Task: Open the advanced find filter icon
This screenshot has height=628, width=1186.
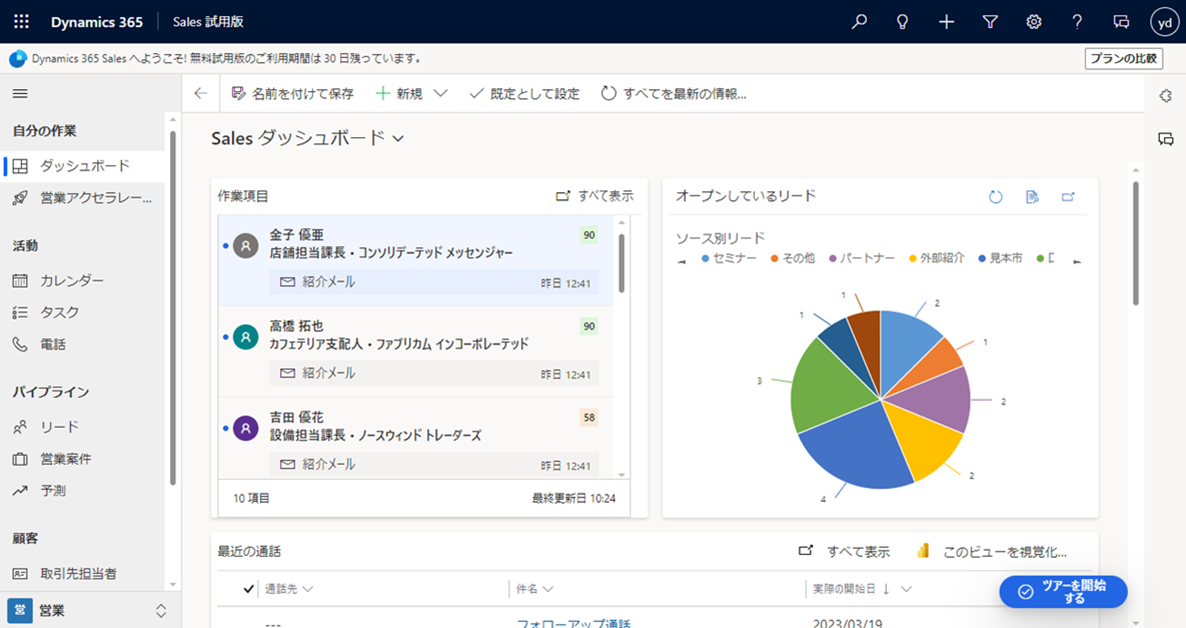Action: (x=990, y=22)
